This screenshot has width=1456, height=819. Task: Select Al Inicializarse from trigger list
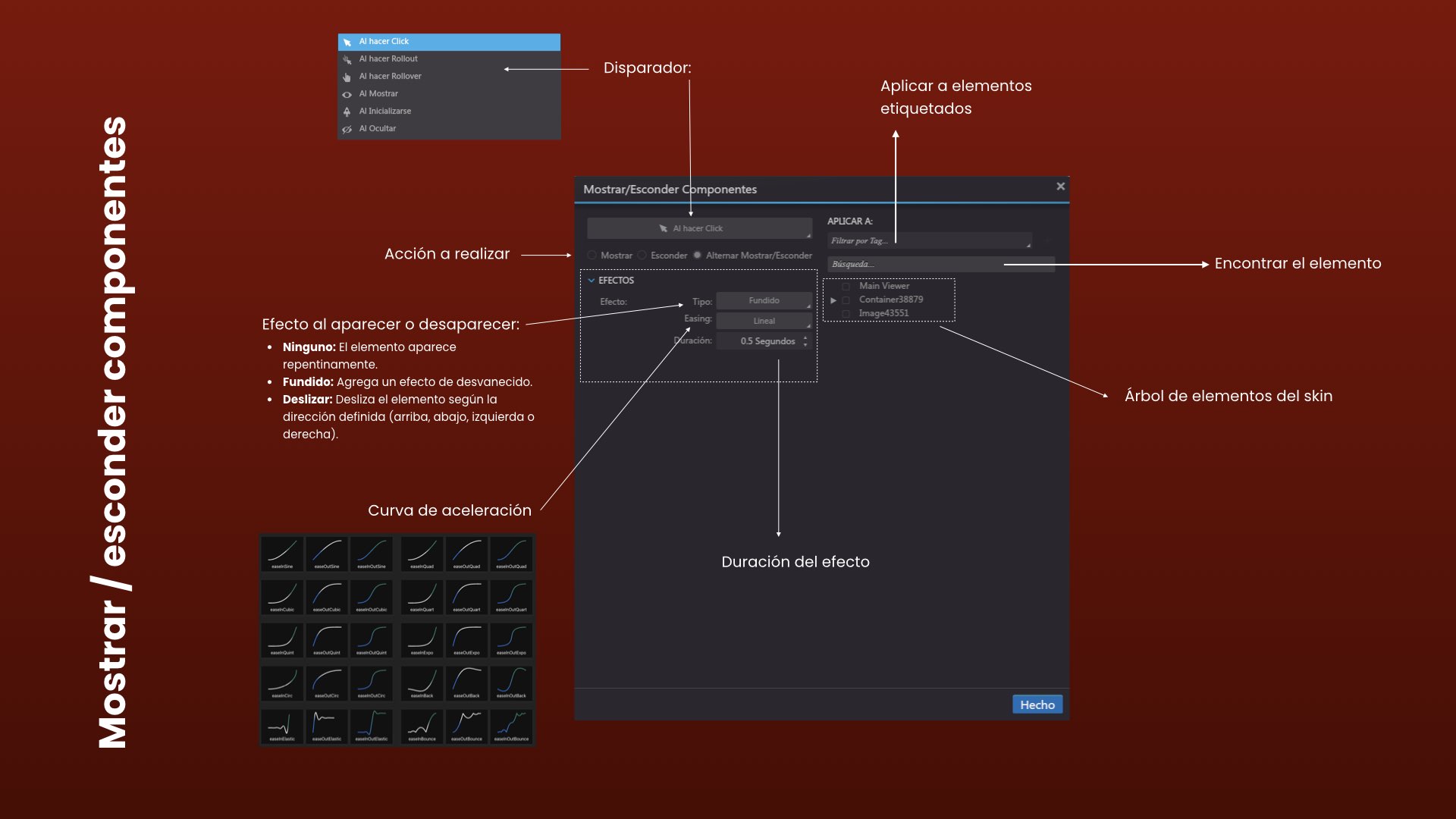385,111
